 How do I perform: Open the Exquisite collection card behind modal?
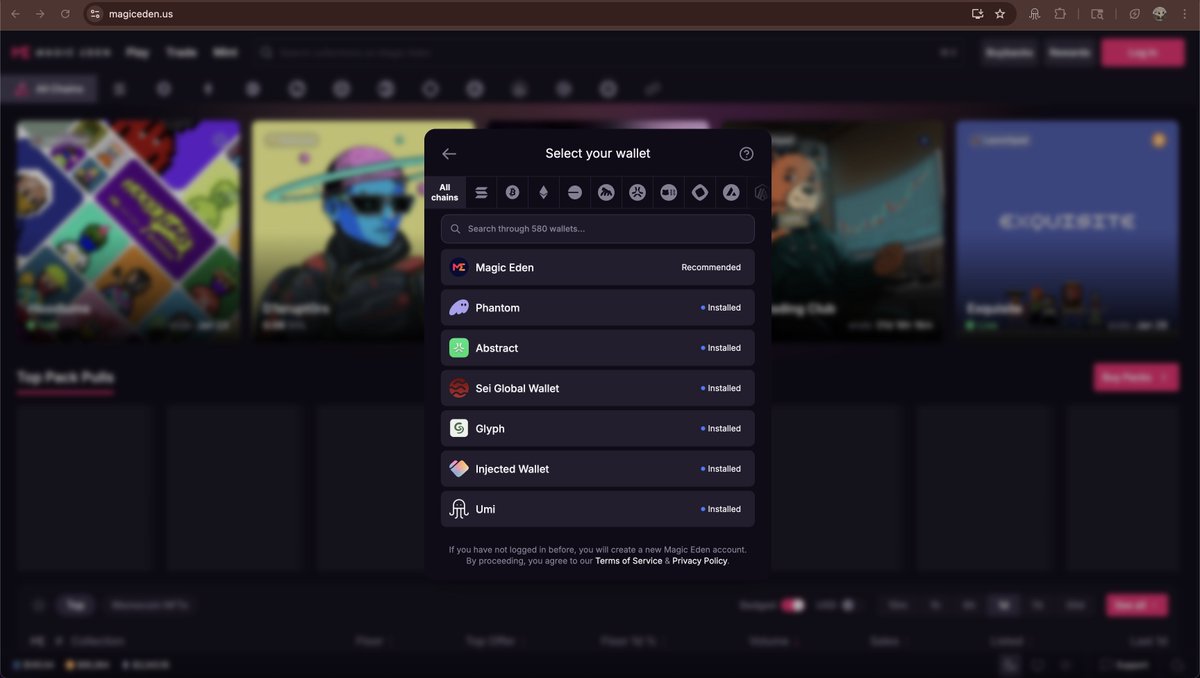coord(1067,230)
